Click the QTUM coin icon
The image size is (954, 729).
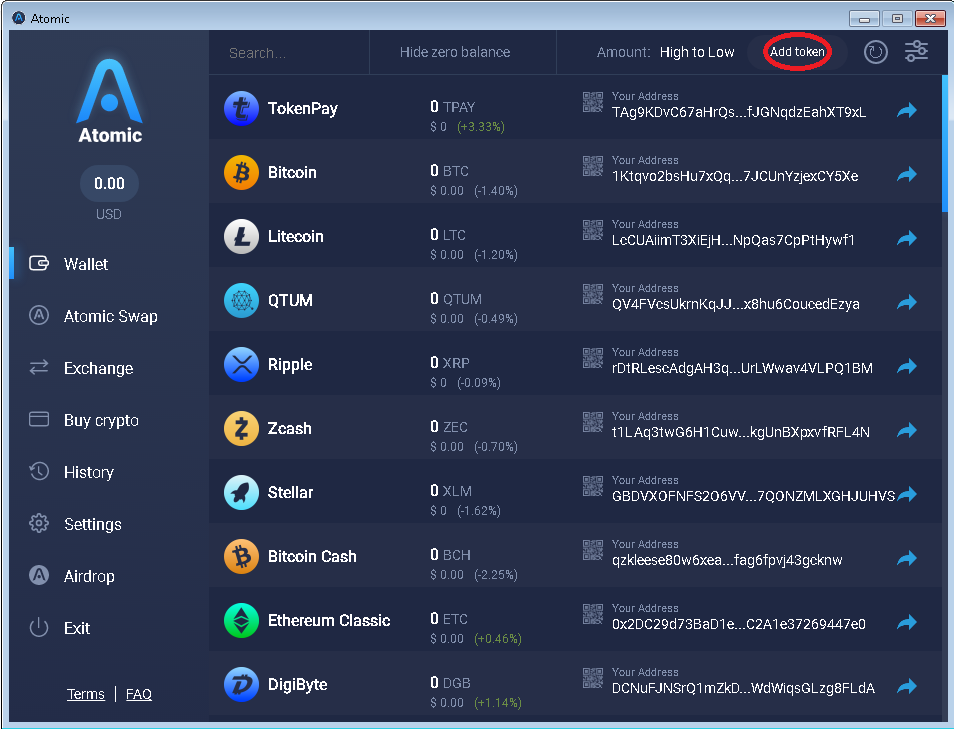click(242, 301)
